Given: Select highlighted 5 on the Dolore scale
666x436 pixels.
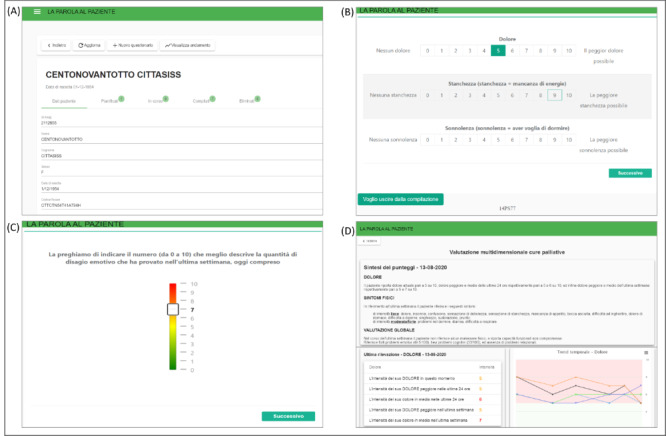Looking at the screenshot, I should [x=498, y=51].
